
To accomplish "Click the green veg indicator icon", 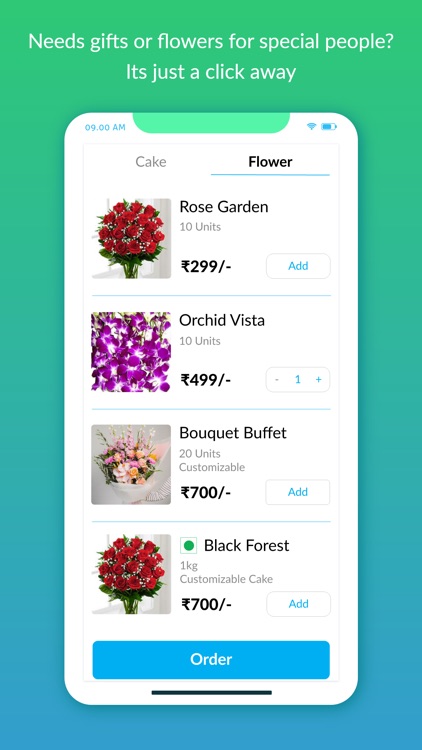I will [x=189, y=545].
